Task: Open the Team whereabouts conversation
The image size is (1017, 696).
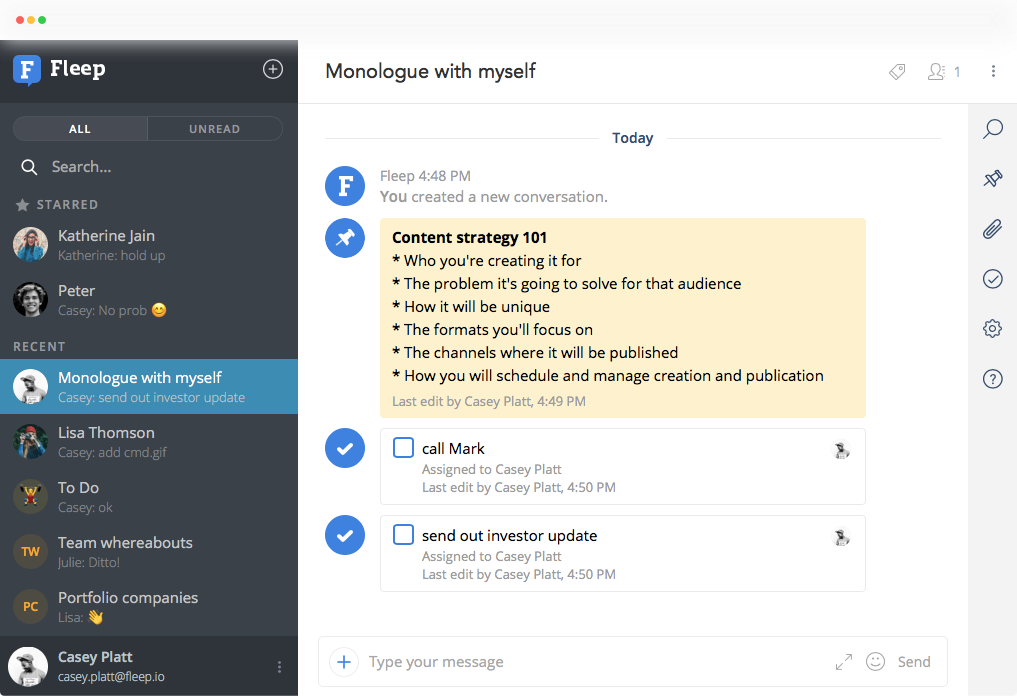Action: click(149, 551)
